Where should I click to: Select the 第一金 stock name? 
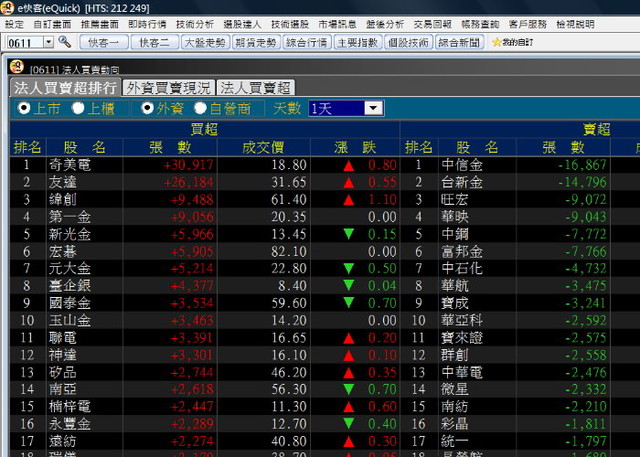[x=69, y=217]
